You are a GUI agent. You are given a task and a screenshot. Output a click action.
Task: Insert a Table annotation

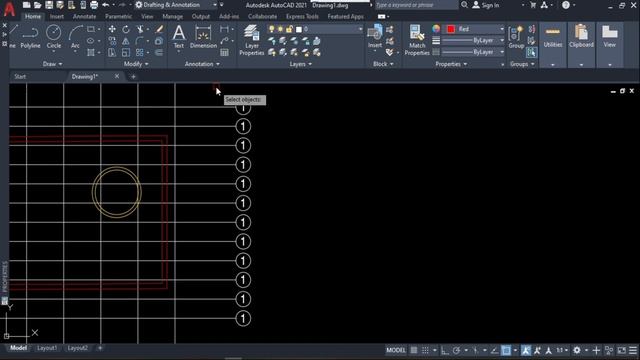(224, 52)
